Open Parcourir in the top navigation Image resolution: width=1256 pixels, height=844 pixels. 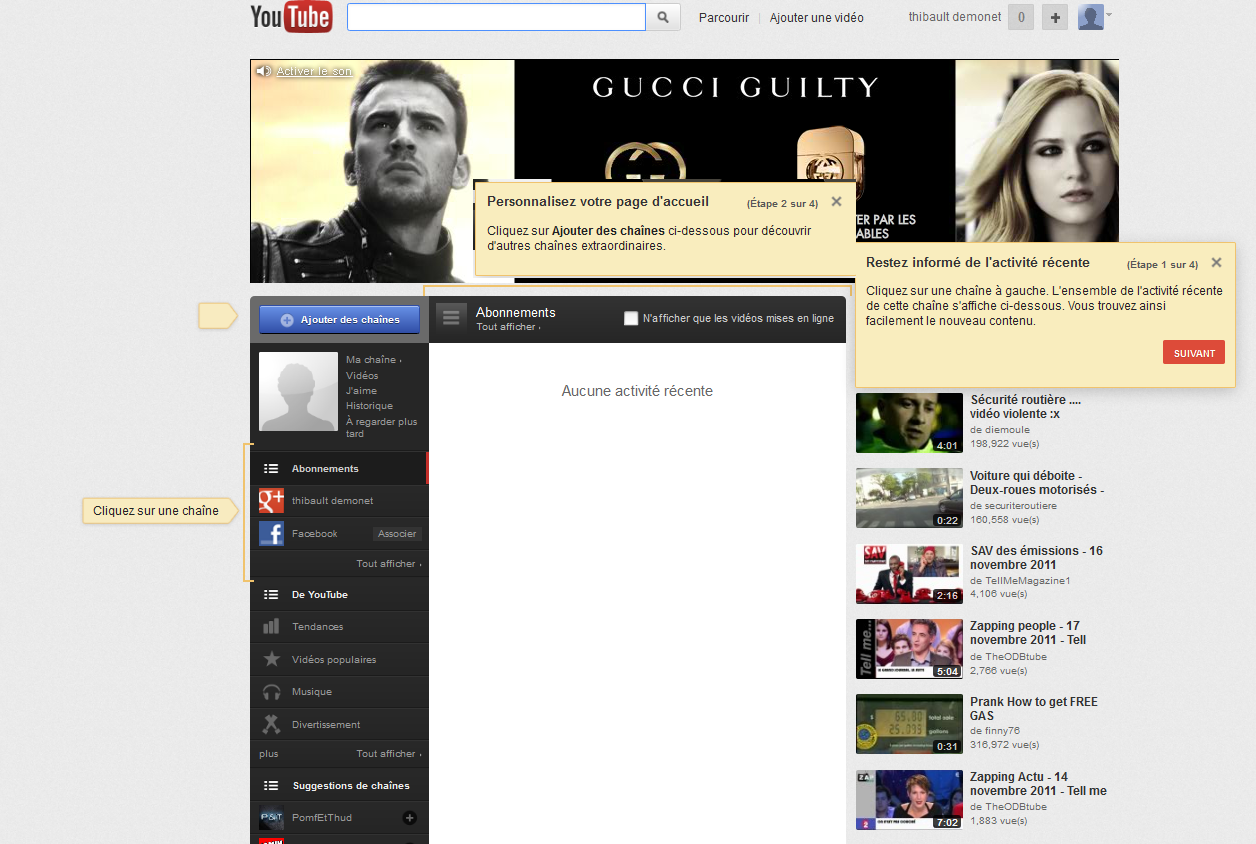click(x=724, y=18)
